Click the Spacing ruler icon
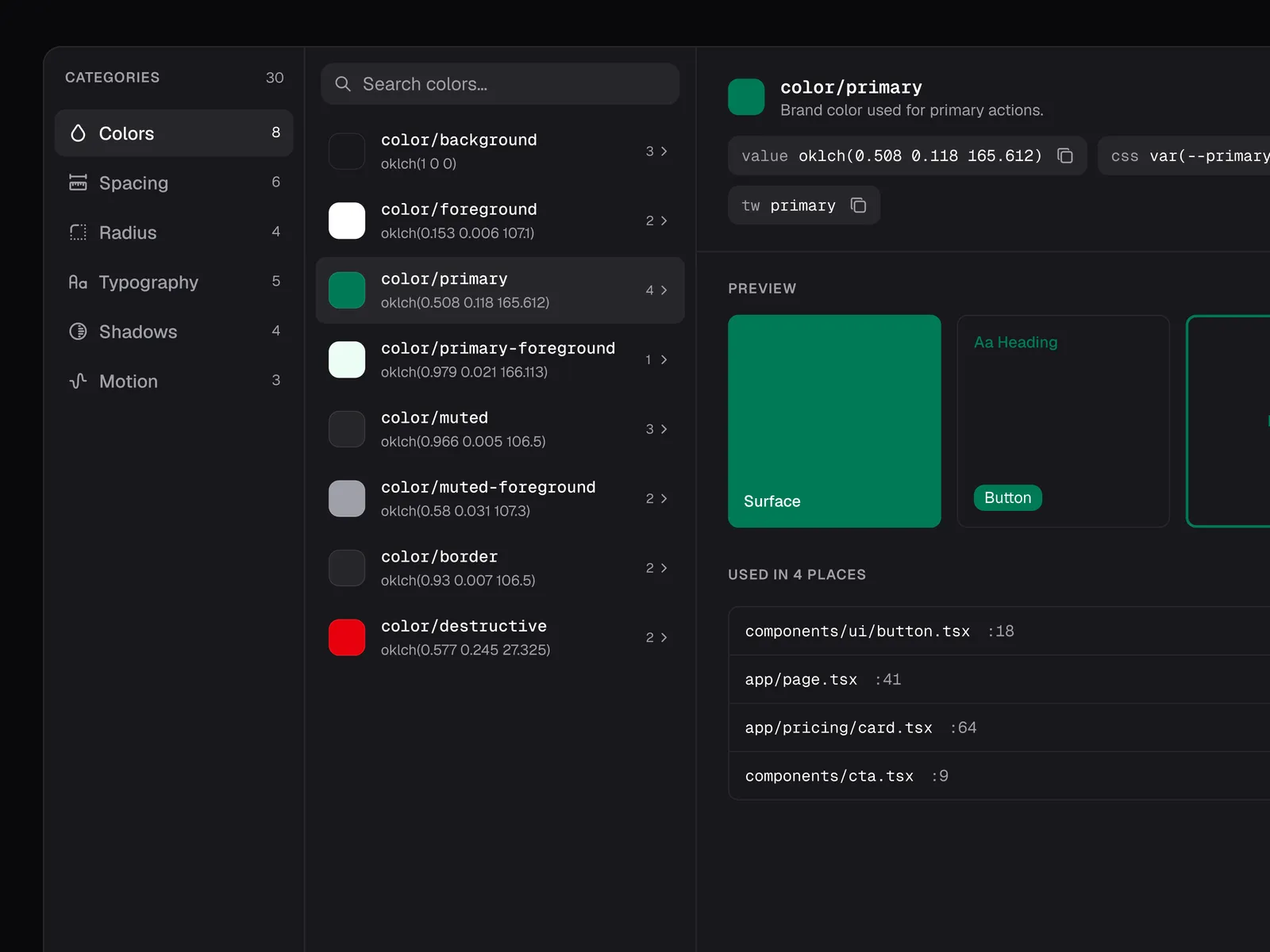The height and width of the screenshot is (952, 1270). click(78, 182)
